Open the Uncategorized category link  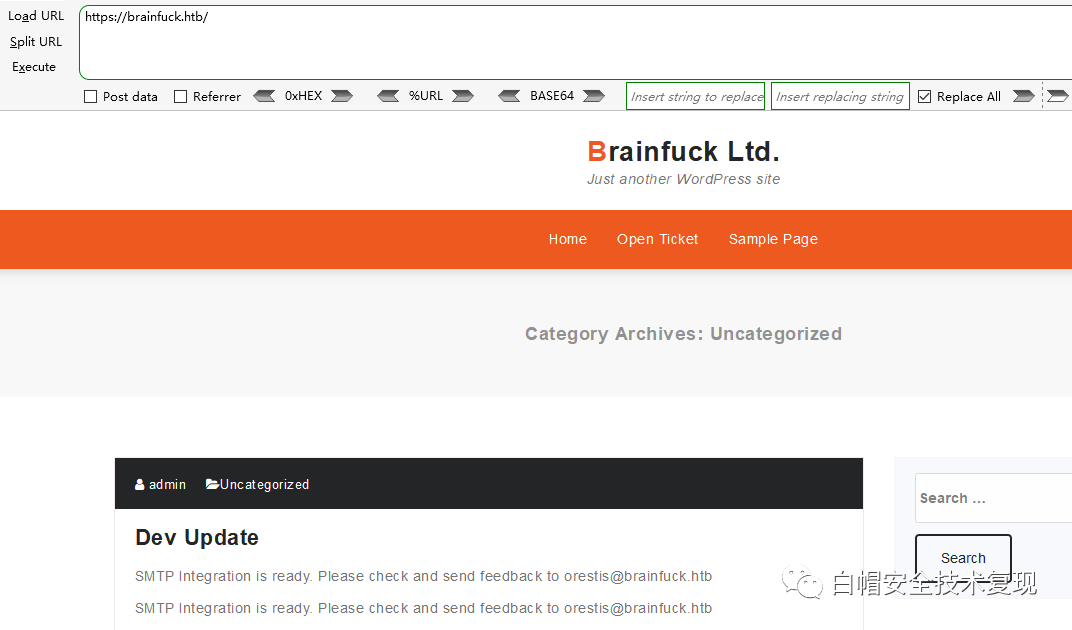point(265,484)
